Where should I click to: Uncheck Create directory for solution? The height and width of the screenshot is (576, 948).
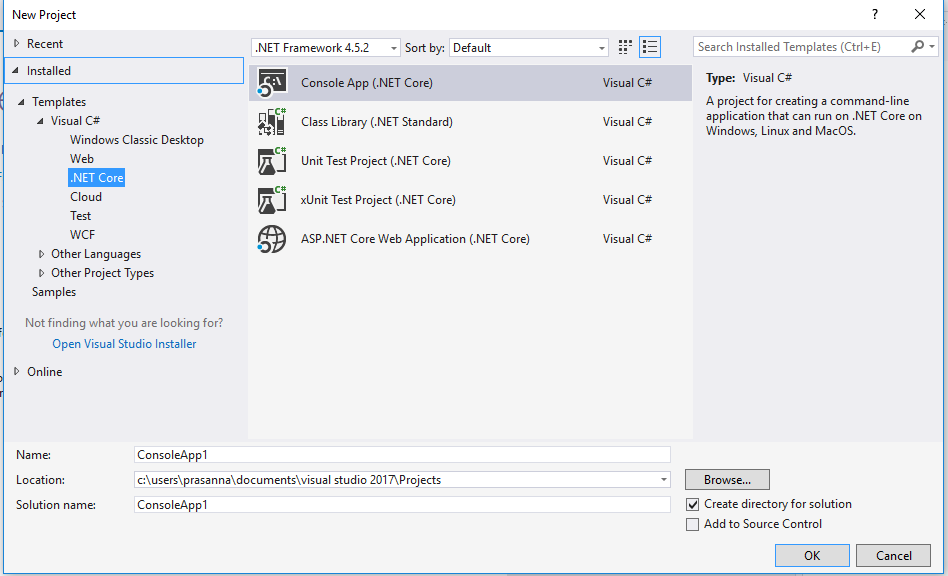(693, 505)
